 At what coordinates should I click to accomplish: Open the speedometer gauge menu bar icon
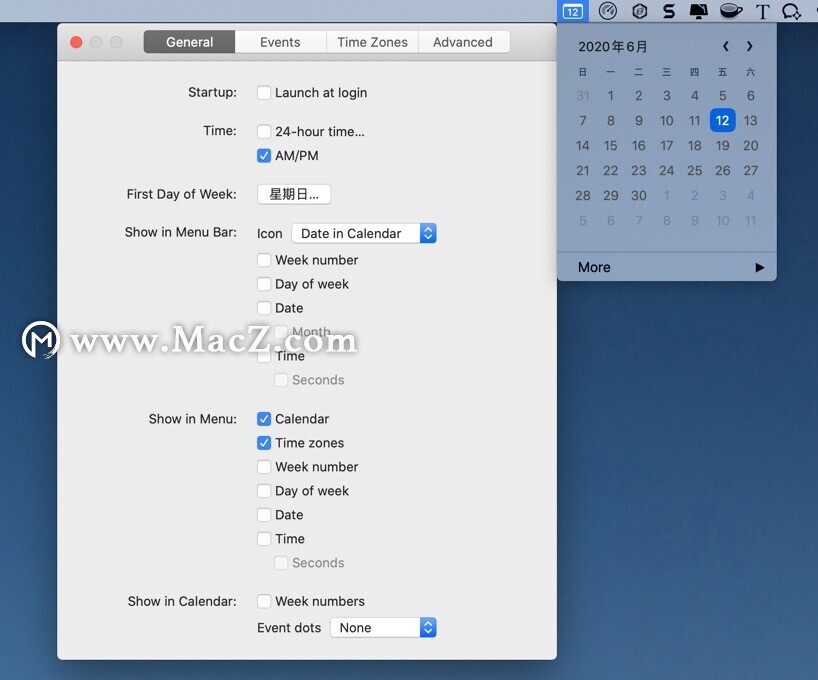pos(608,11)
